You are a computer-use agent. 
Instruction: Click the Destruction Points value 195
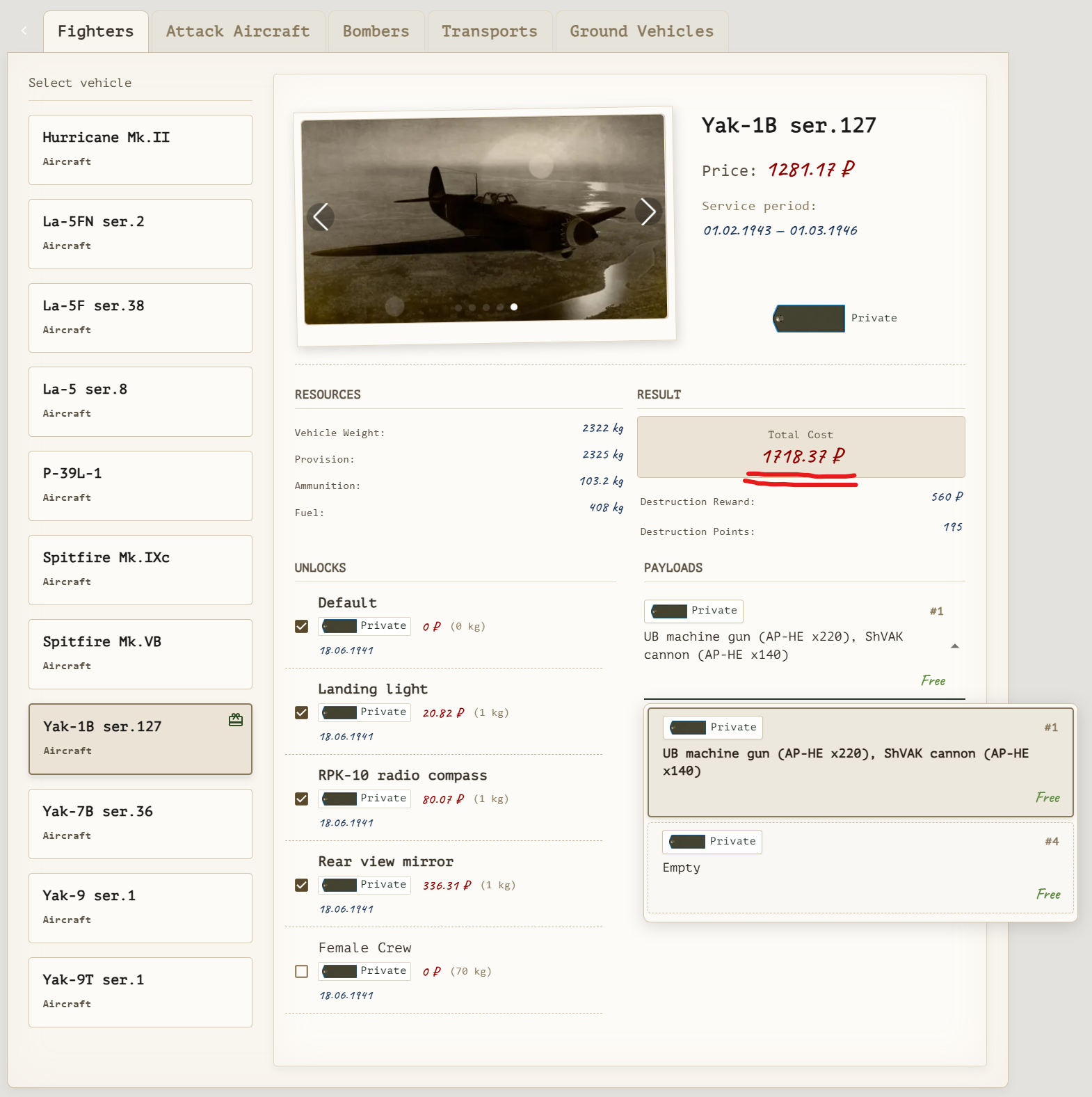[x=953, y=527]
